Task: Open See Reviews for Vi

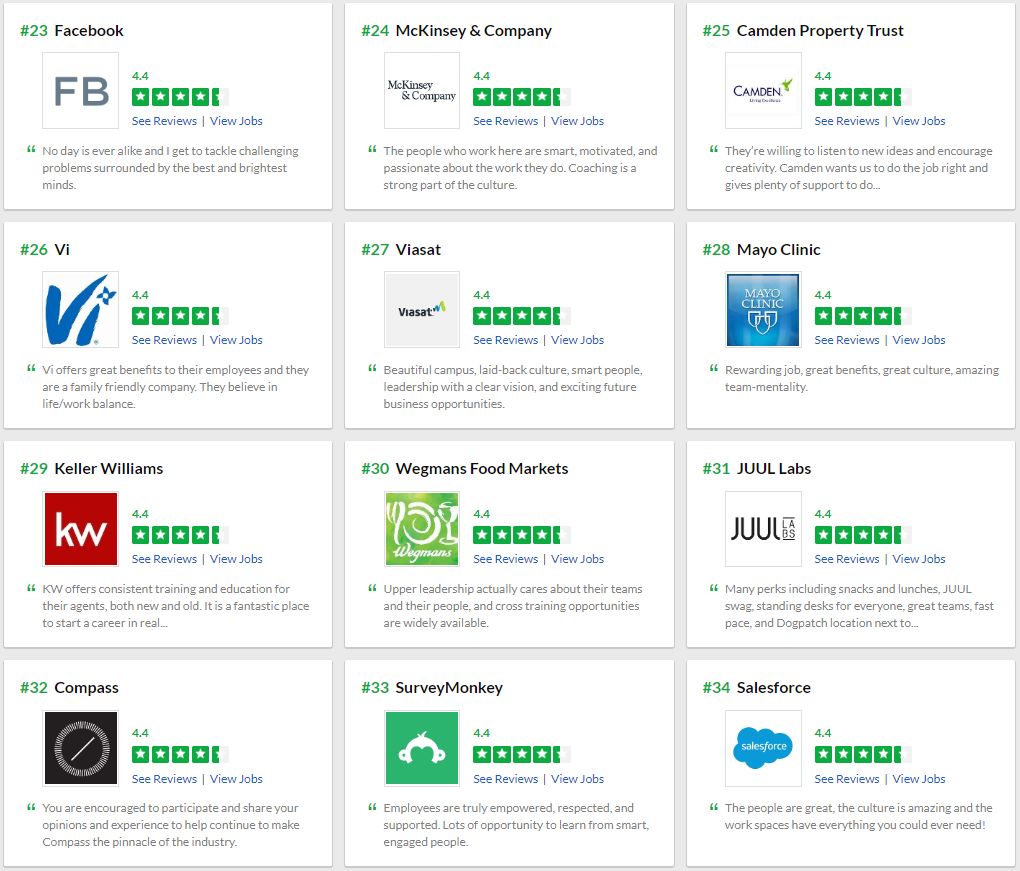Action: (x=164, y=340)
